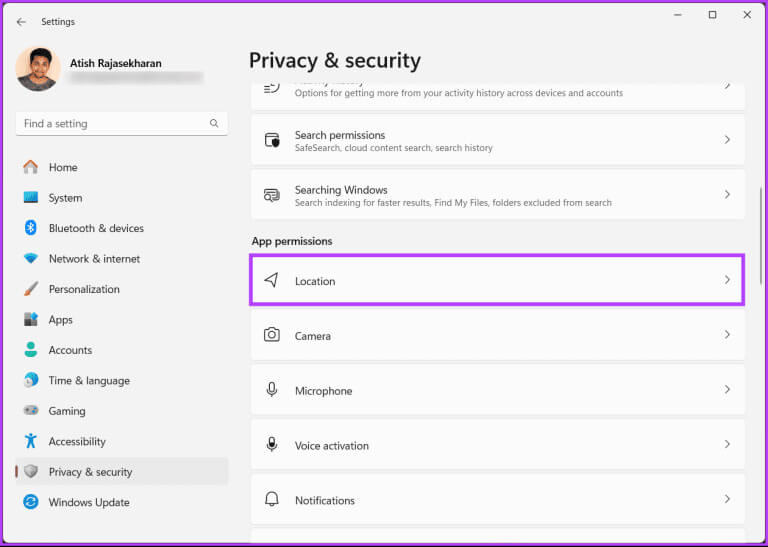
Task: Open Accounts settings label
Action: click(70, 350)
